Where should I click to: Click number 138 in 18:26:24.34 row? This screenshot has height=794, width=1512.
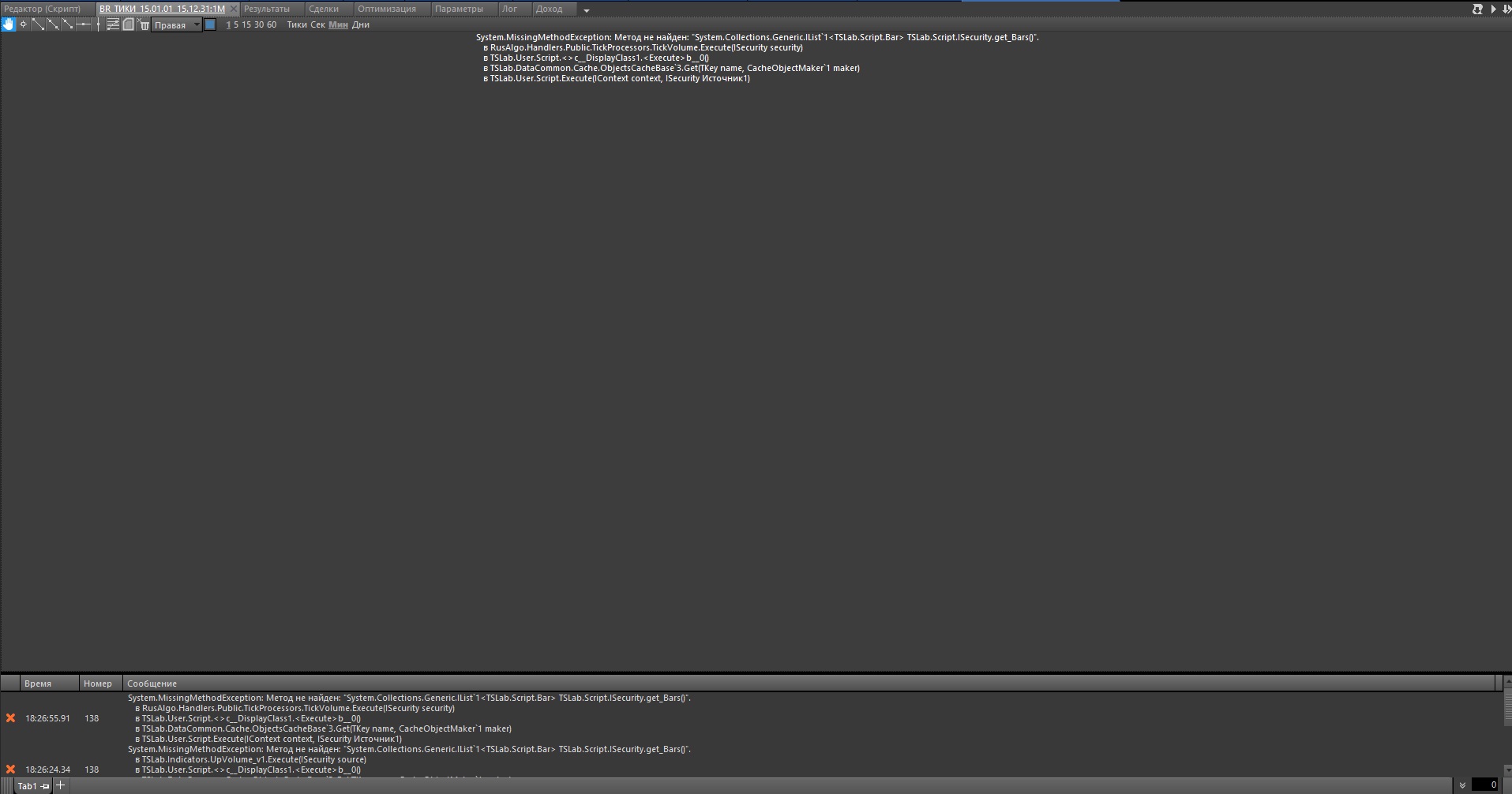(x=92, y=770)
